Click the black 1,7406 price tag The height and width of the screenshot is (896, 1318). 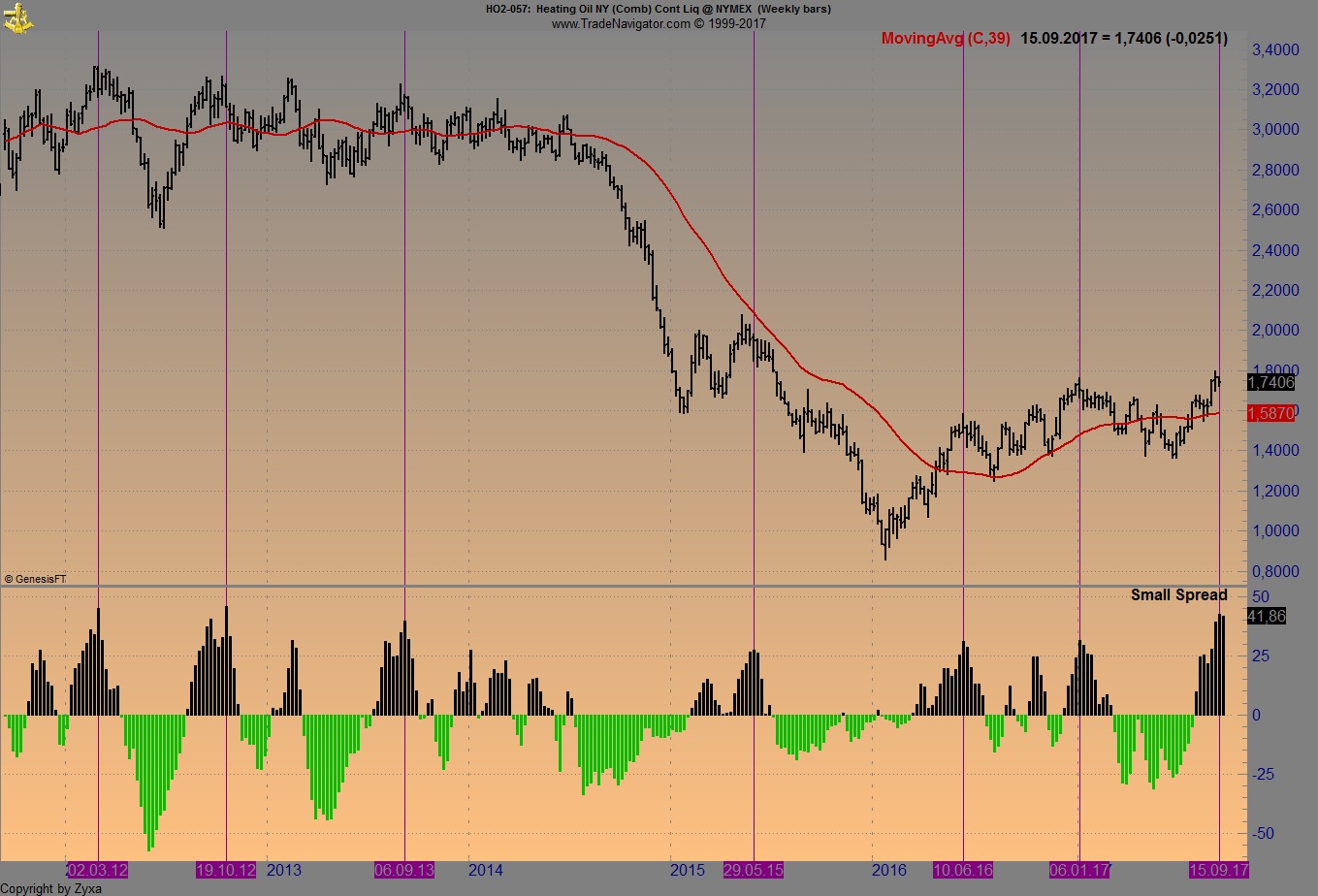[1270, 382]
